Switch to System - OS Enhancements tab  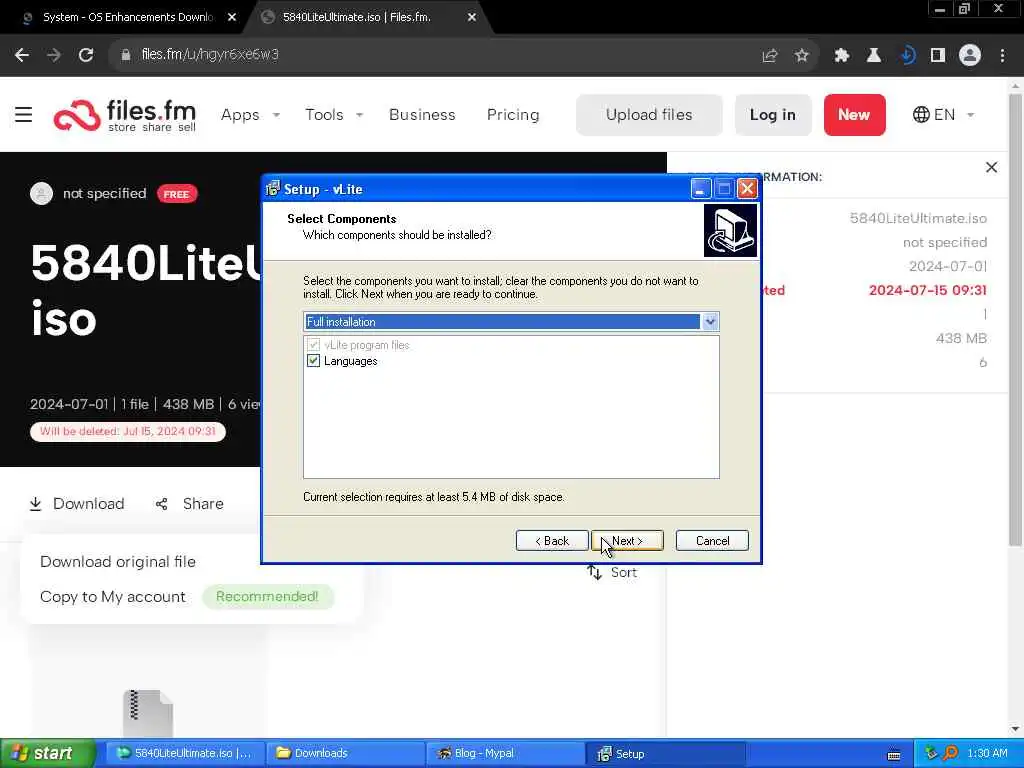tap(128, 18)
